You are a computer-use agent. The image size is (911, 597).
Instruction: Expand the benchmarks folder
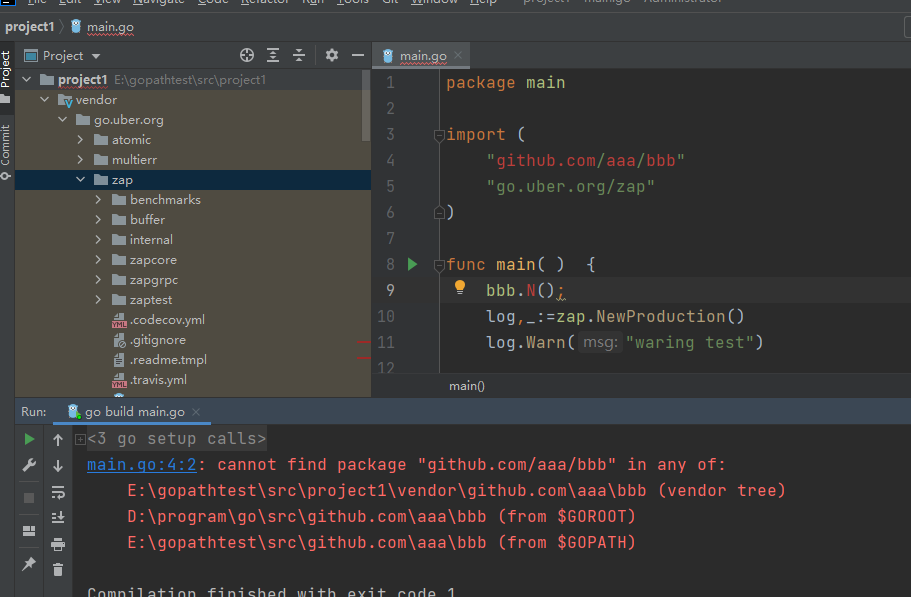tap(98, 200)
